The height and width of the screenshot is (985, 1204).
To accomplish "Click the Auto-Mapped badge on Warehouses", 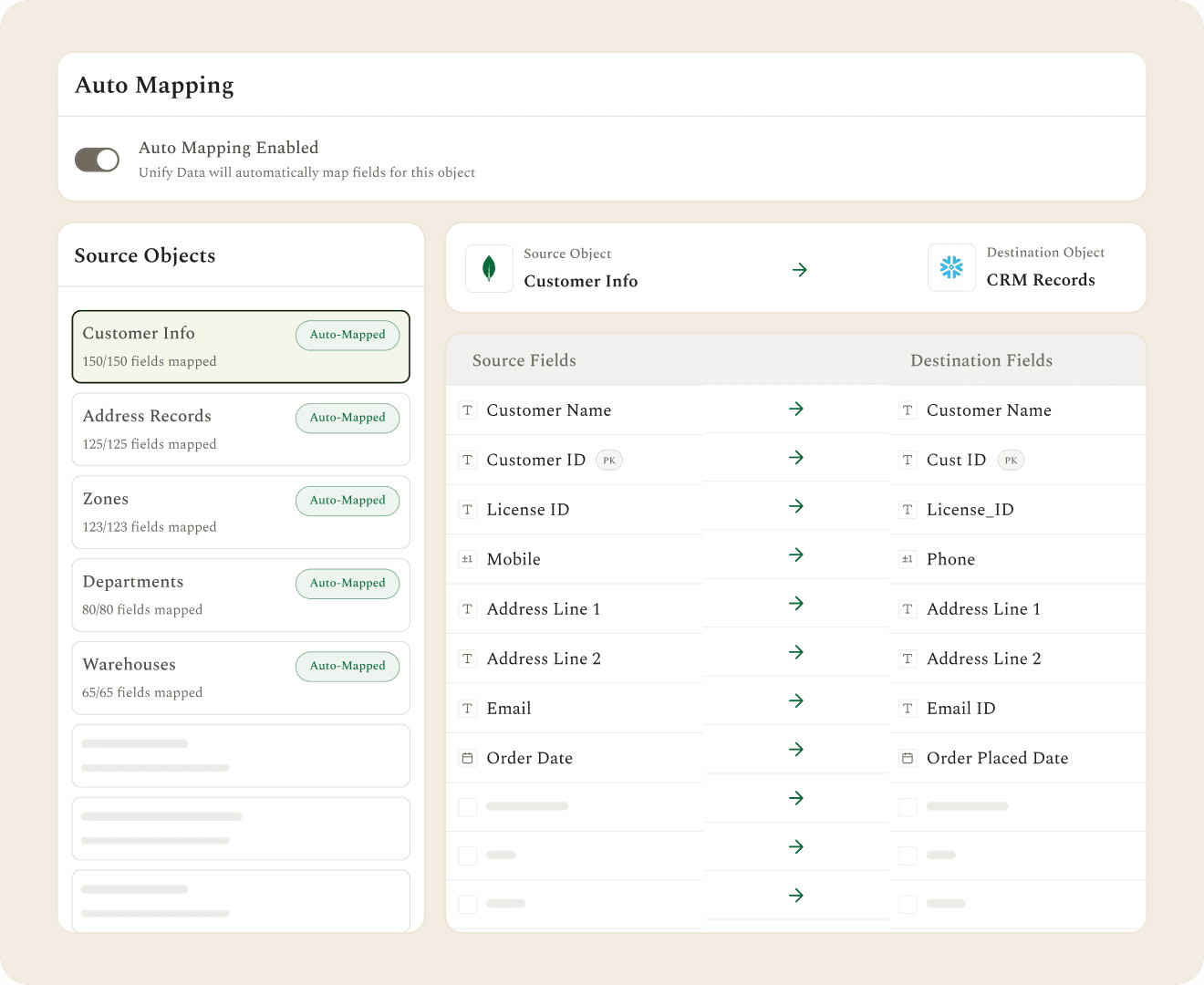I will coord(348,667).
